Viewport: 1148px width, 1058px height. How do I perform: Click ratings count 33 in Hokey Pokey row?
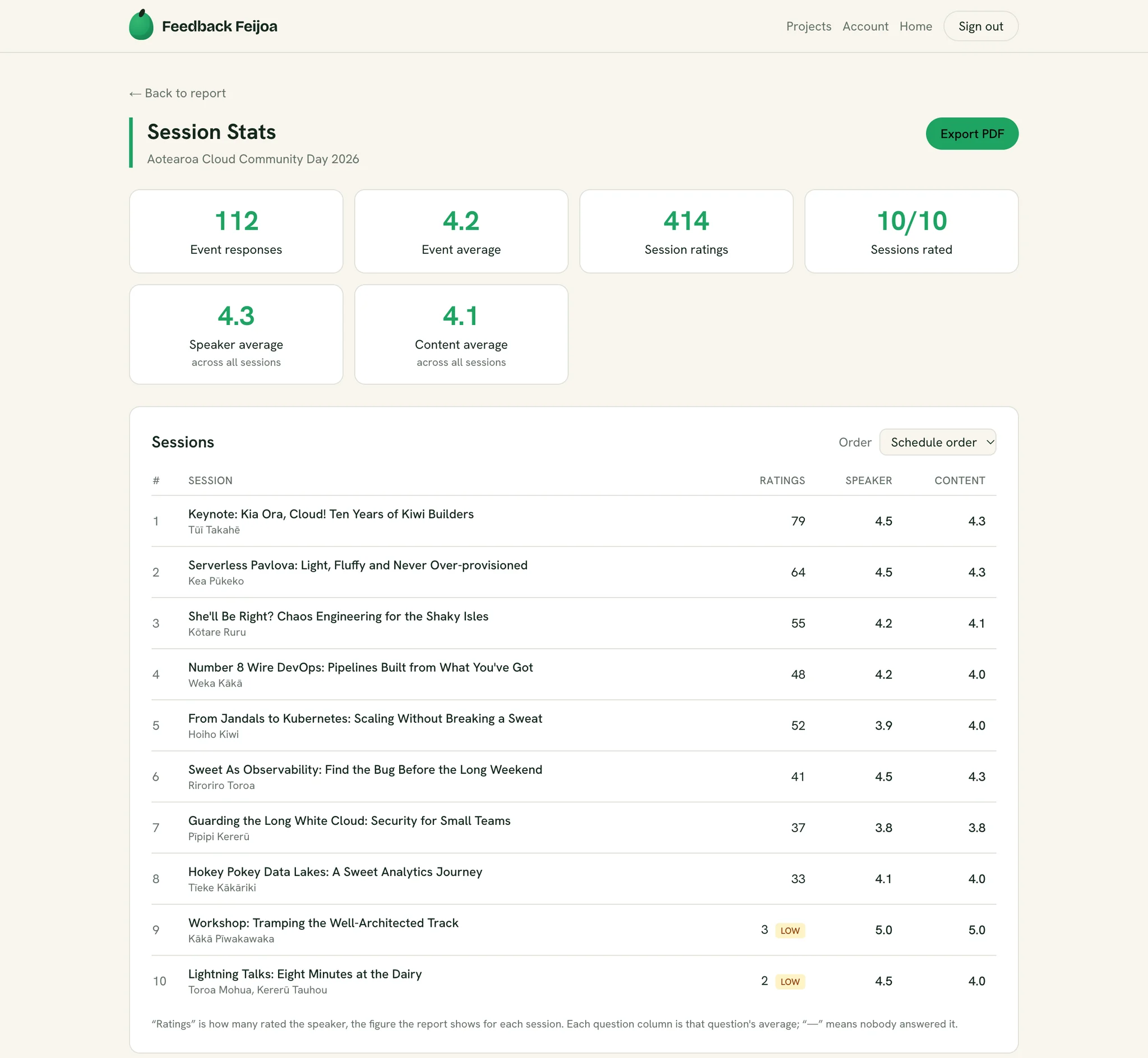click(x=798, y=879)
